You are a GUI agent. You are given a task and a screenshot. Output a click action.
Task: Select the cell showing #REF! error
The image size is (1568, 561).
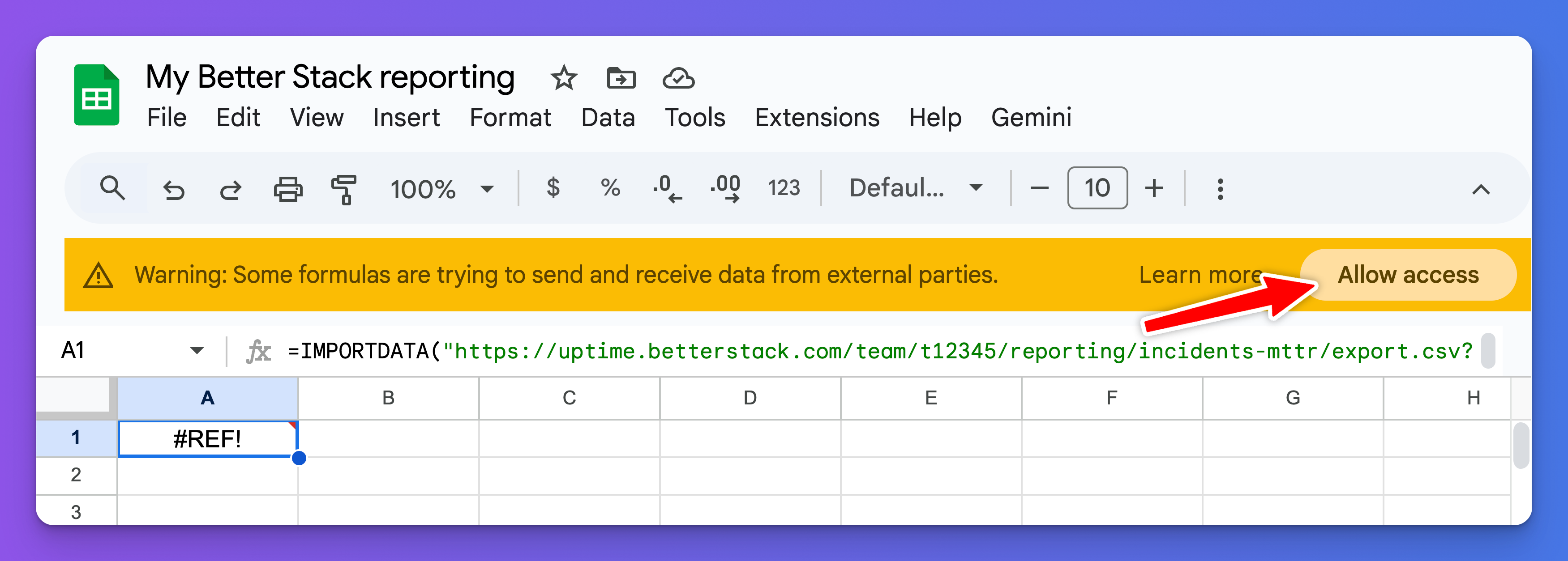pos(207,438)
